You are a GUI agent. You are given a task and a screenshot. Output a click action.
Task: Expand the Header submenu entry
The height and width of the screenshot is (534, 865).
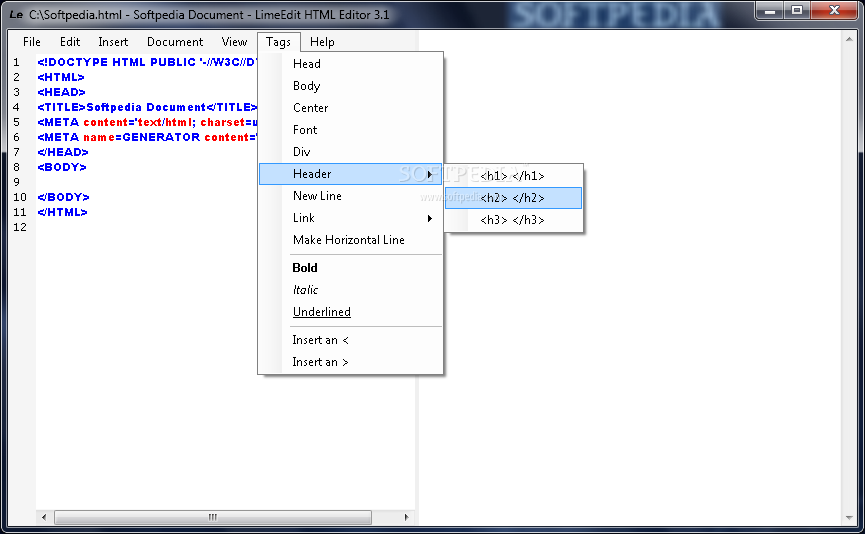(350, 174)
